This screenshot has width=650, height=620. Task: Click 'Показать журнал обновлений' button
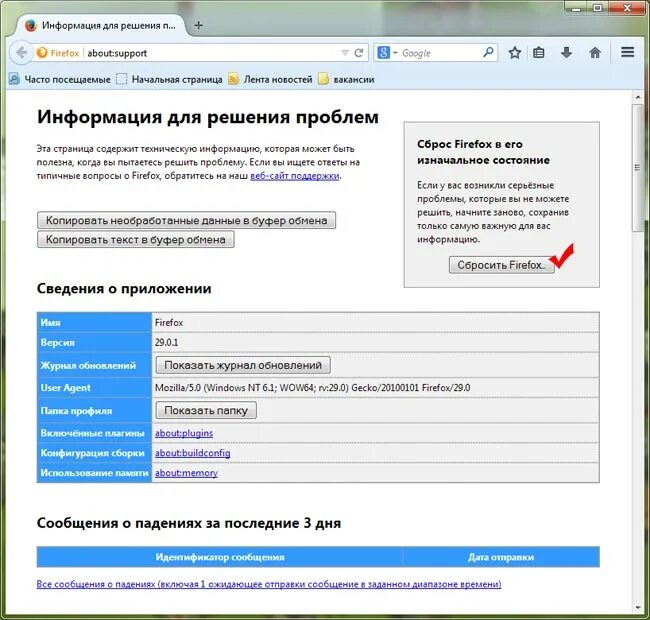(243, 365)
